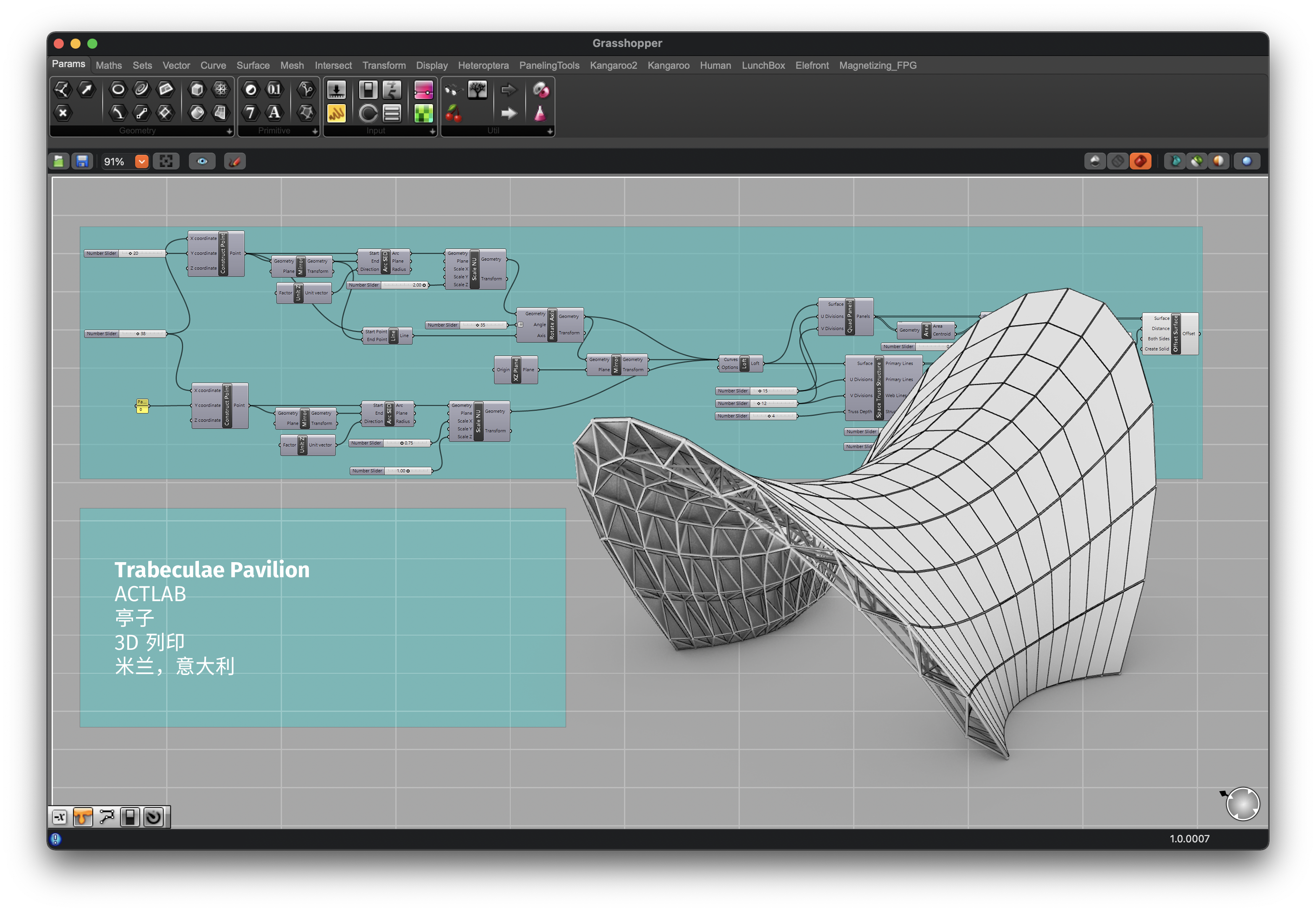
Task: Click Zoom Extents button in canvas toolbar
Action: 166,162
